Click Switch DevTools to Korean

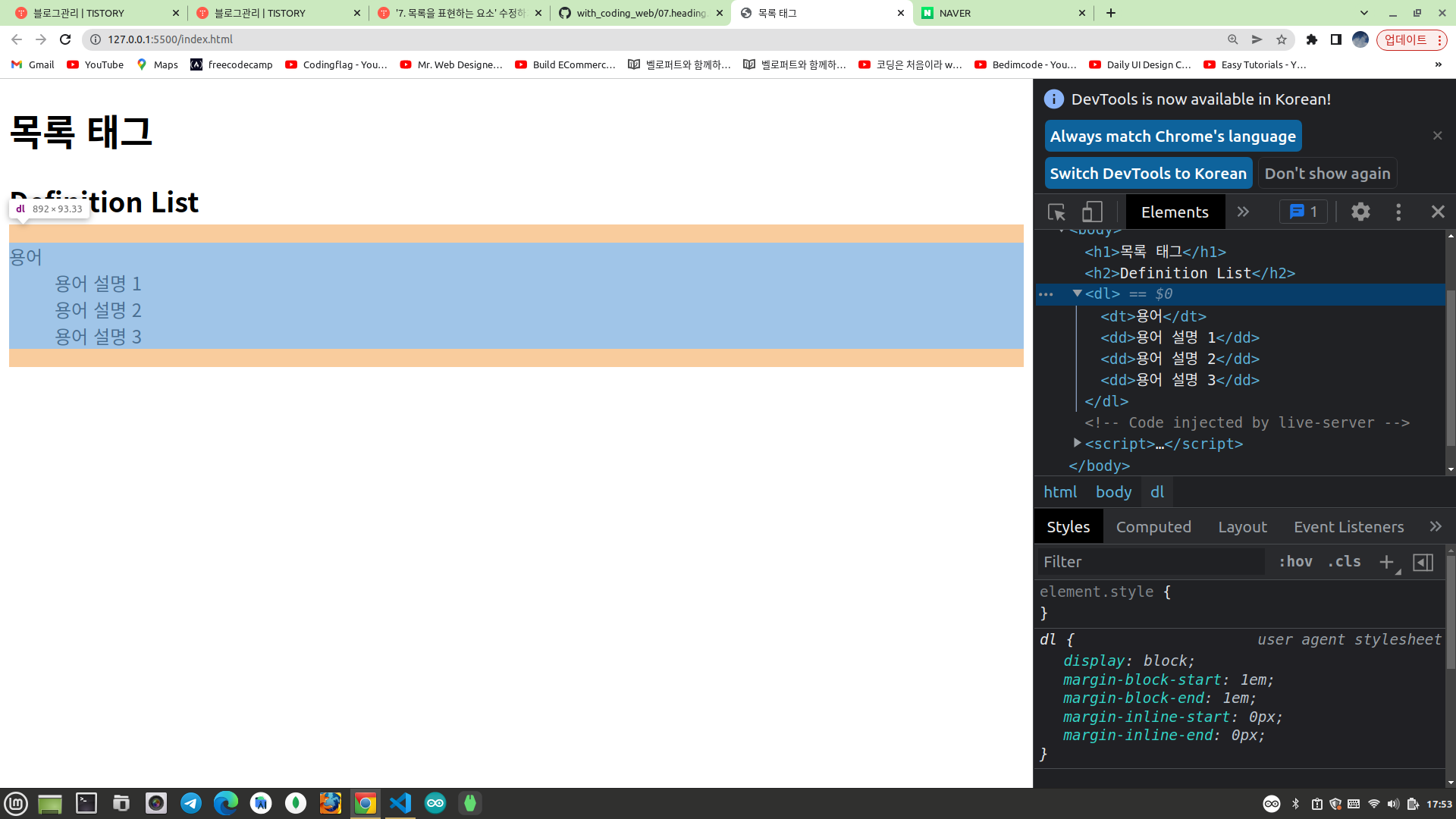(1148, 173)
